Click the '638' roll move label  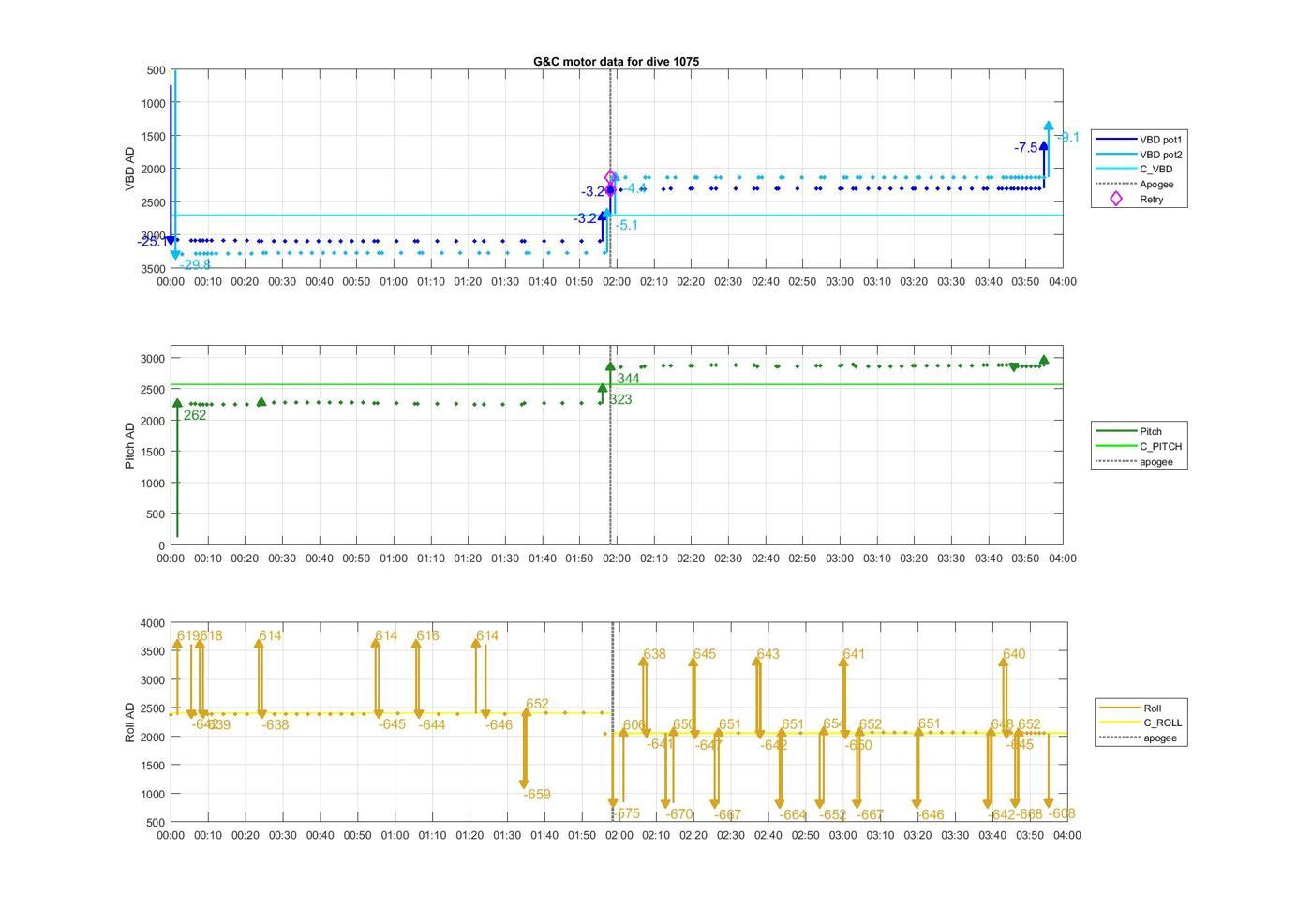pyautogui.click(x=654, y=654)
